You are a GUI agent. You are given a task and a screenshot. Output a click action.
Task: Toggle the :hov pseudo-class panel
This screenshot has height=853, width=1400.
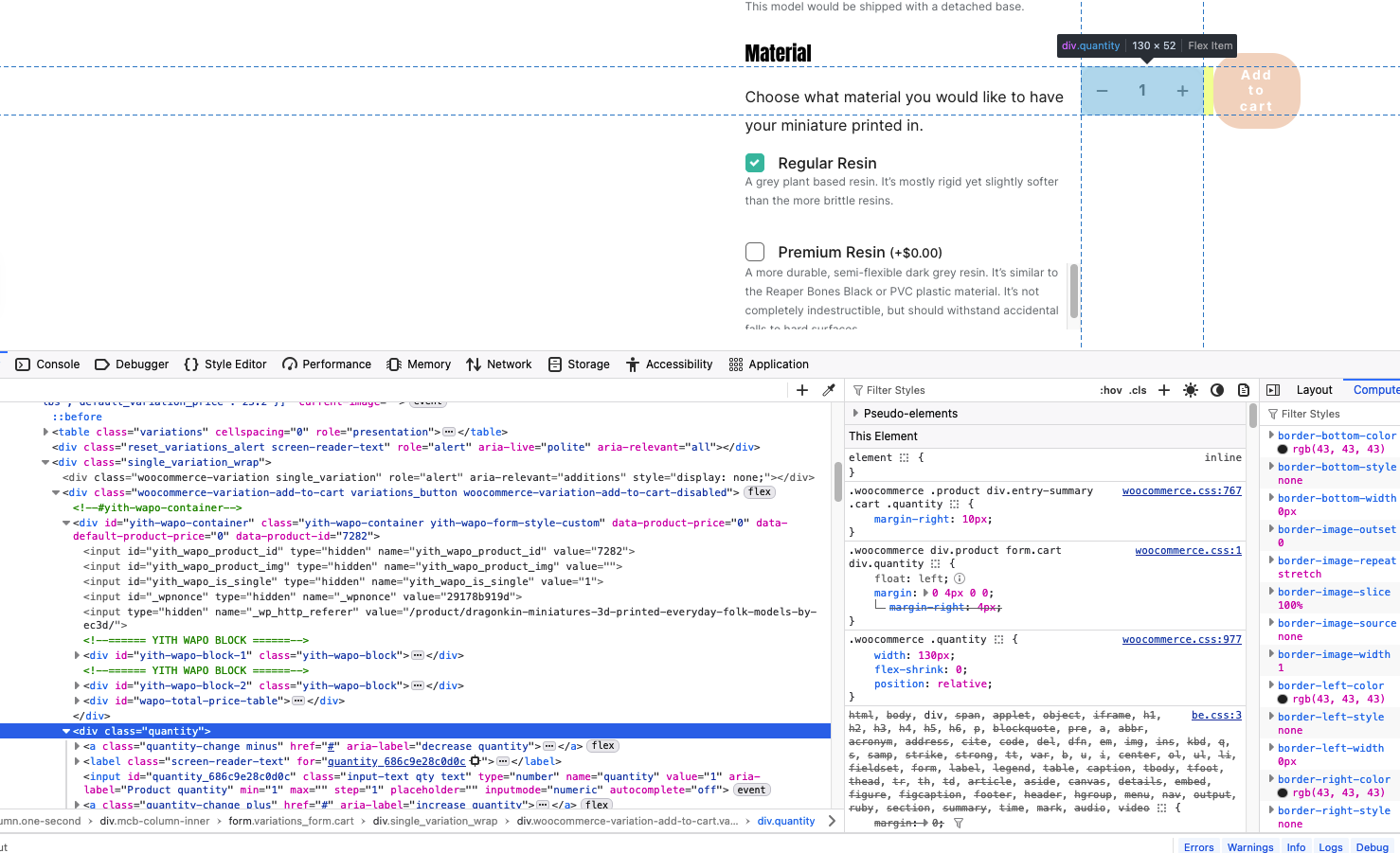[x=1110, y=390]
